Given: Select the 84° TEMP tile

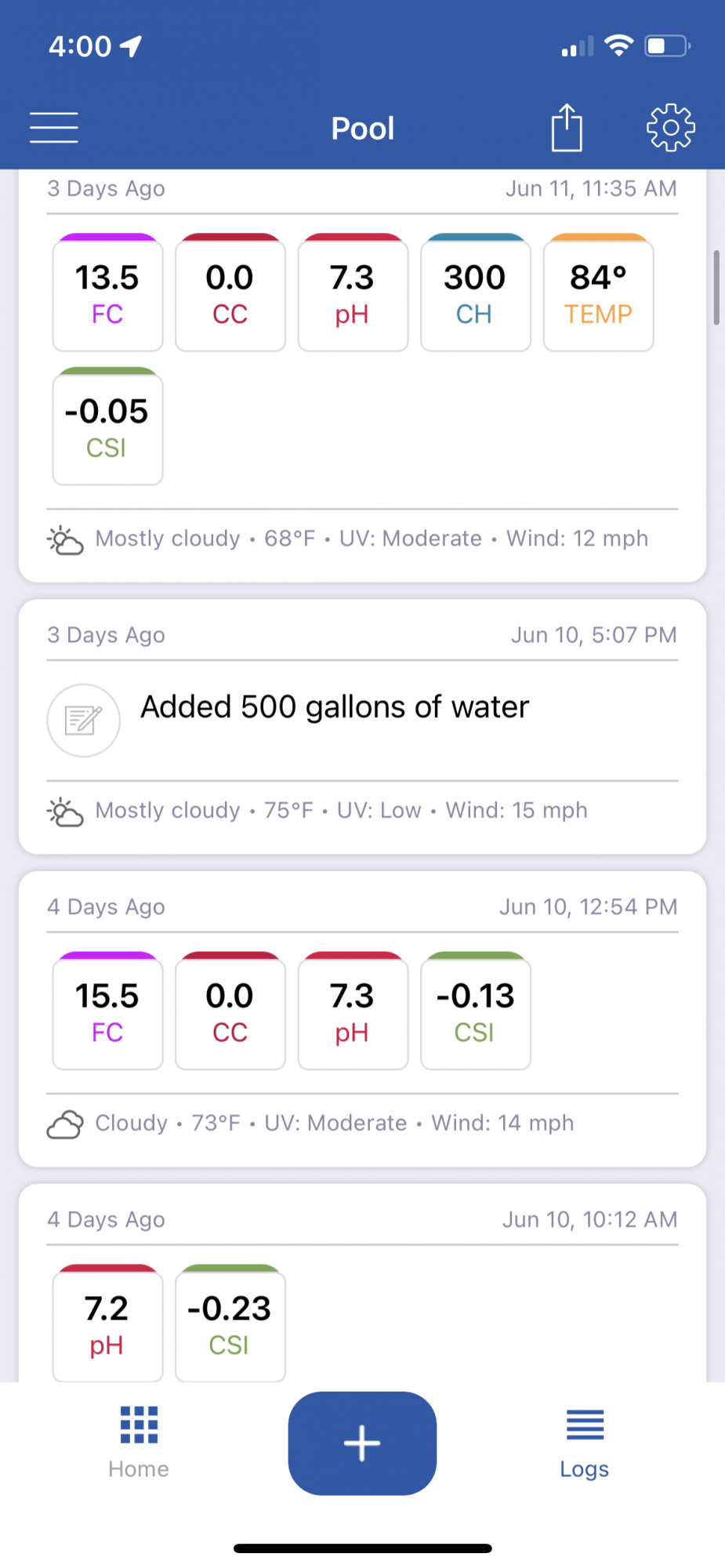Looking at the screenshot, I should [x=598, y=292].
